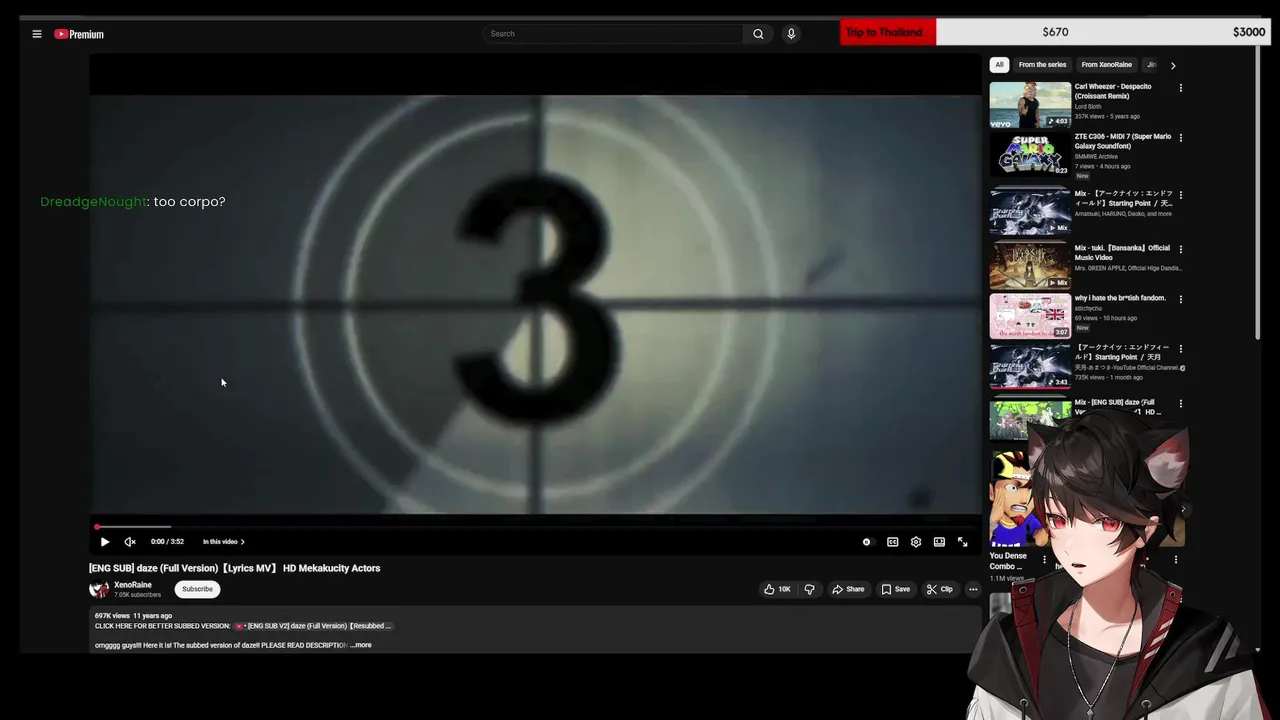Clip the video with scissors button
The height and width of the screenshot is (720, 1280).
point(939,589)
